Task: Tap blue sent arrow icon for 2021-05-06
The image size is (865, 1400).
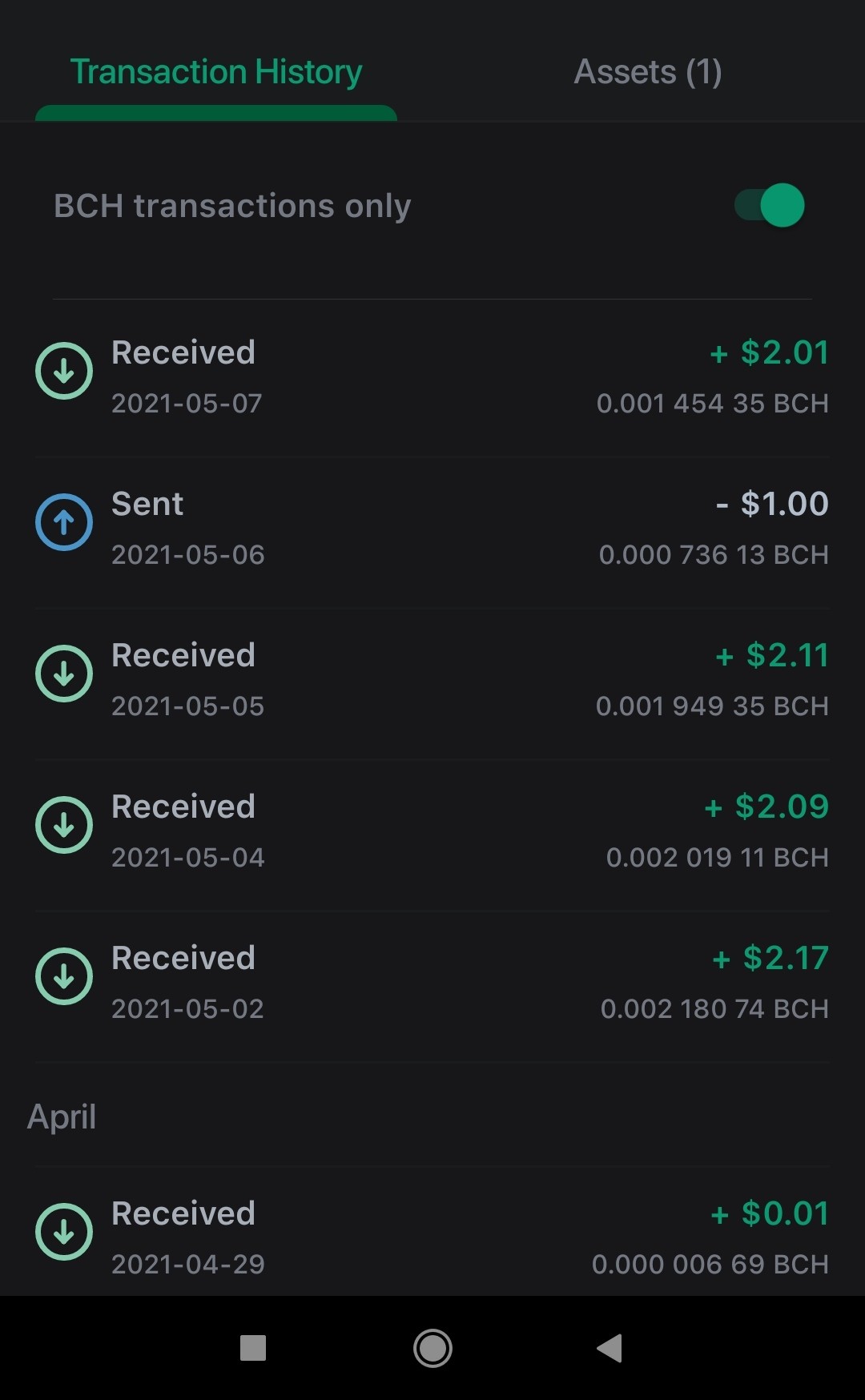Action: (64, 522)
